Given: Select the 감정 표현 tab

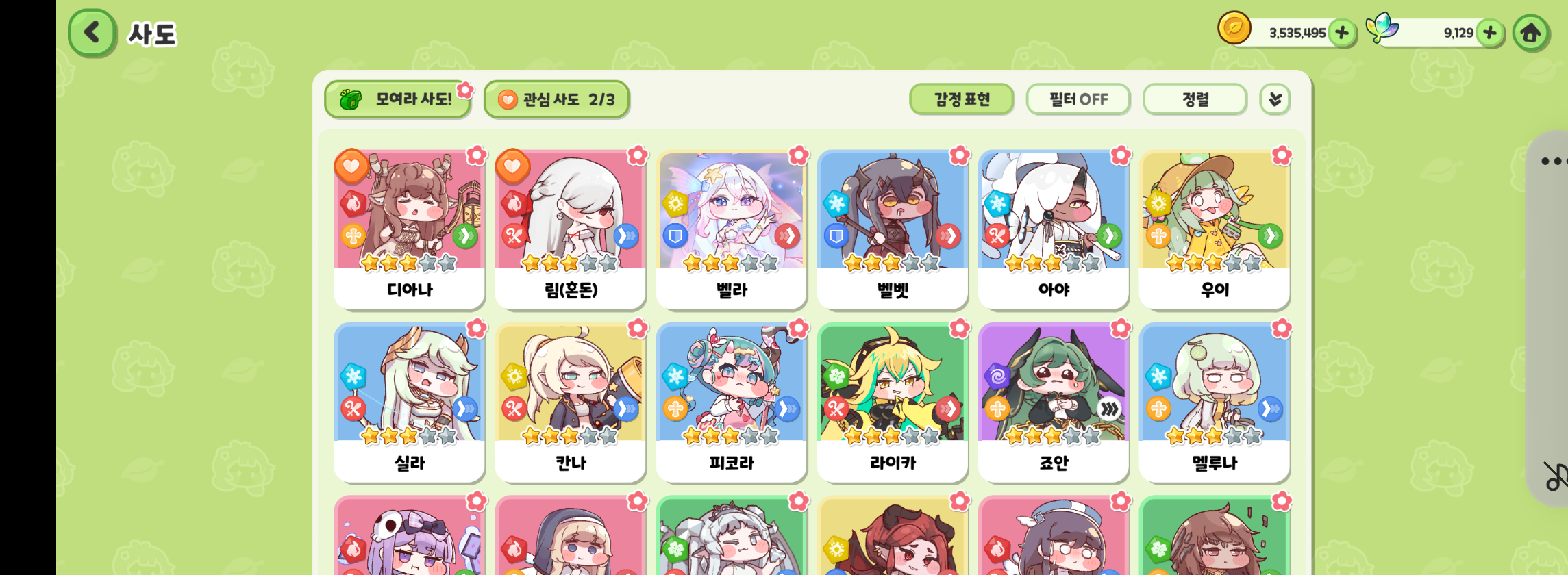Looking at the screenshot, I should 961,99.
